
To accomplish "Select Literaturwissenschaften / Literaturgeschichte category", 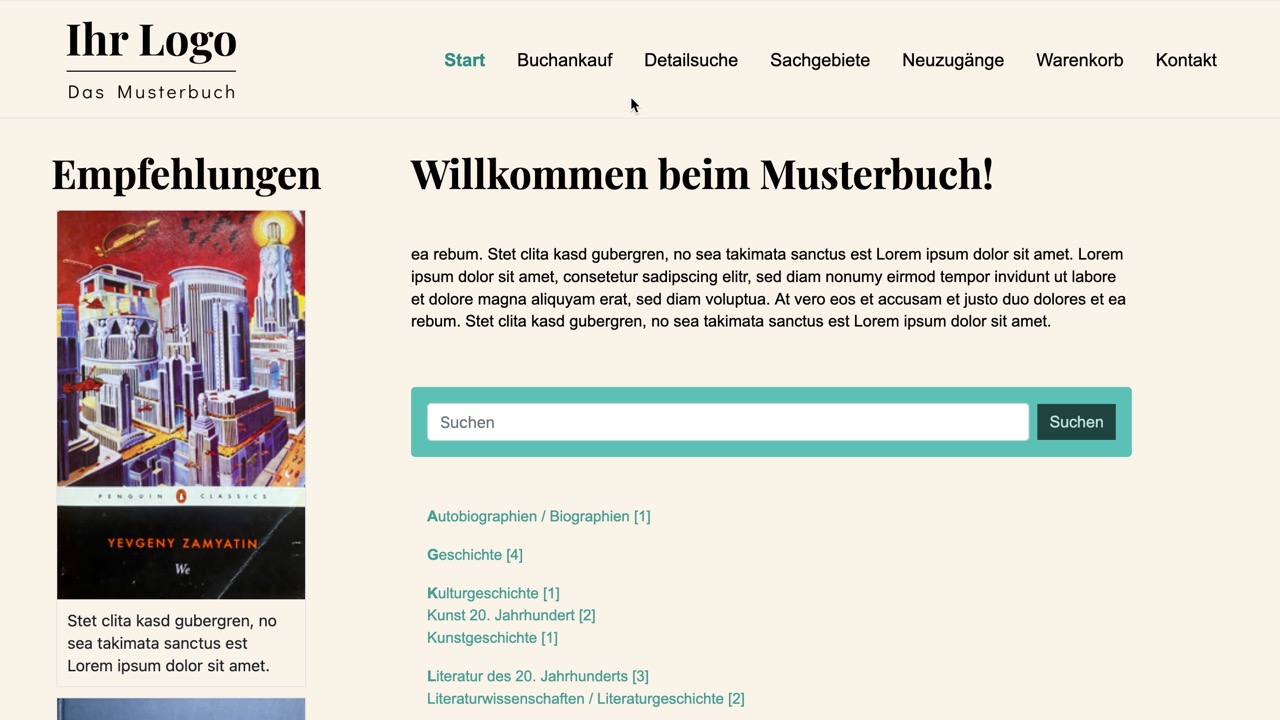I will tap(585, 699).
